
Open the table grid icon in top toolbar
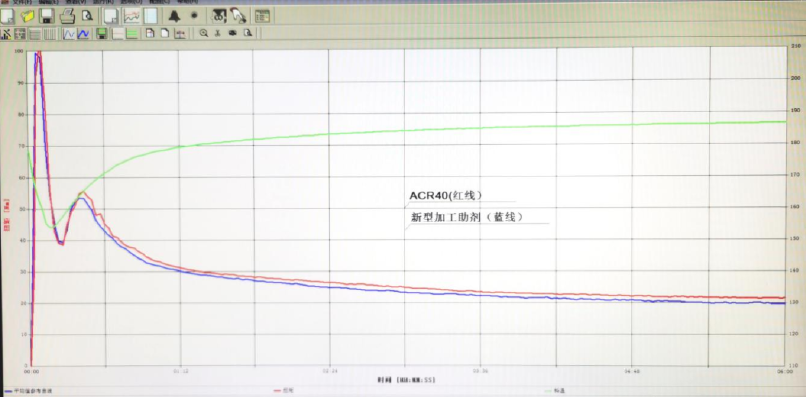tap(262, 16)
